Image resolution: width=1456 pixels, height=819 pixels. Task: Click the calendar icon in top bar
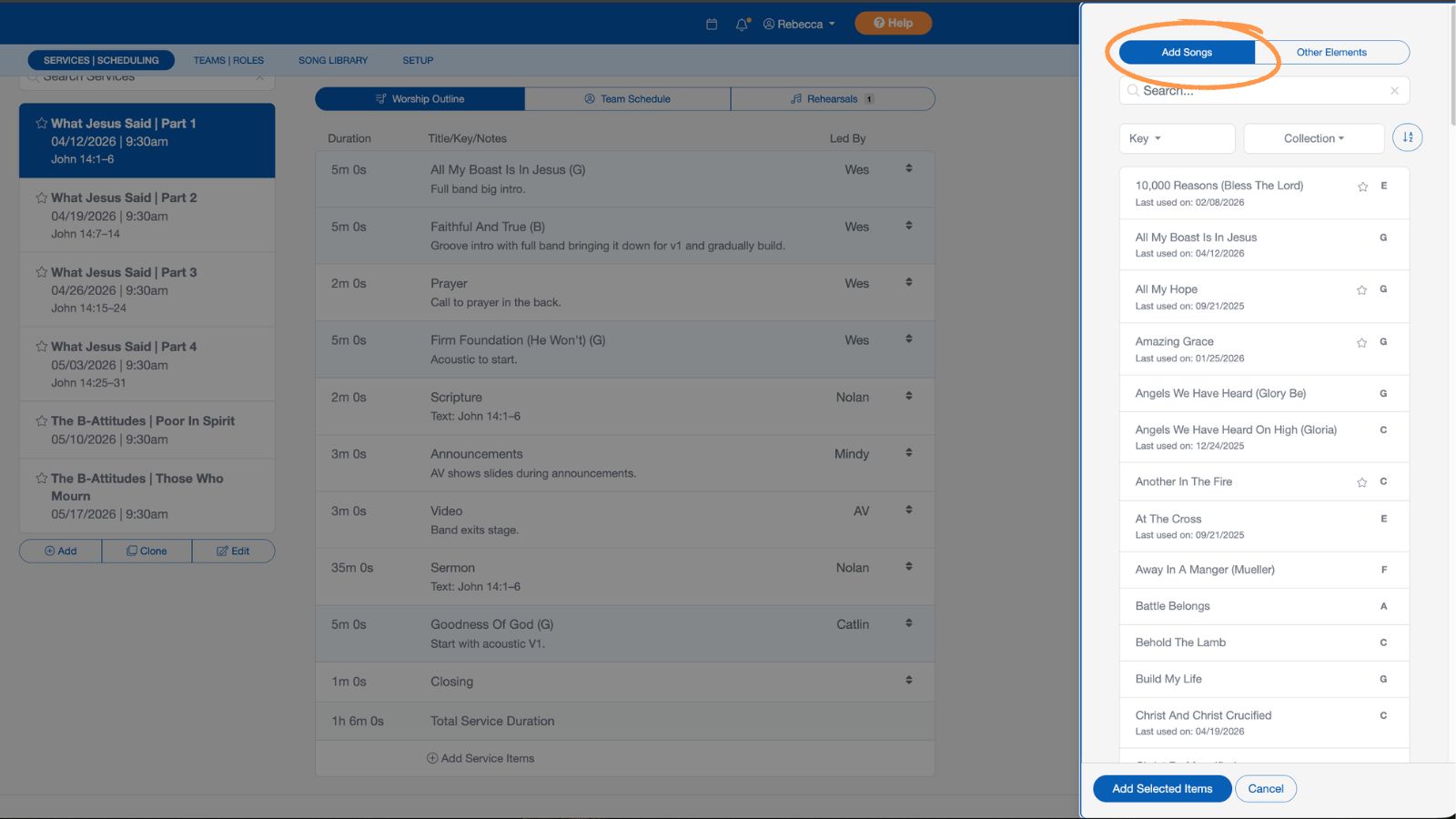(712, 25)
